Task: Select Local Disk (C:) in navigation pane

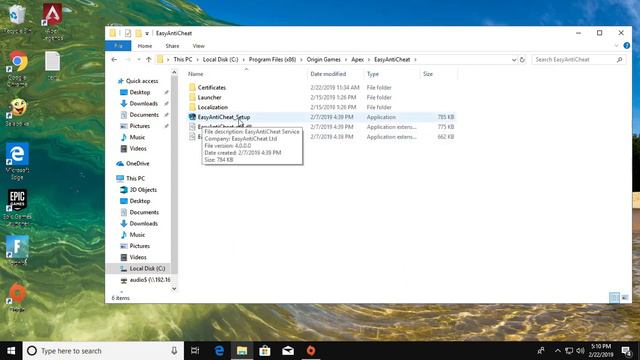Action: pos(147,269)
